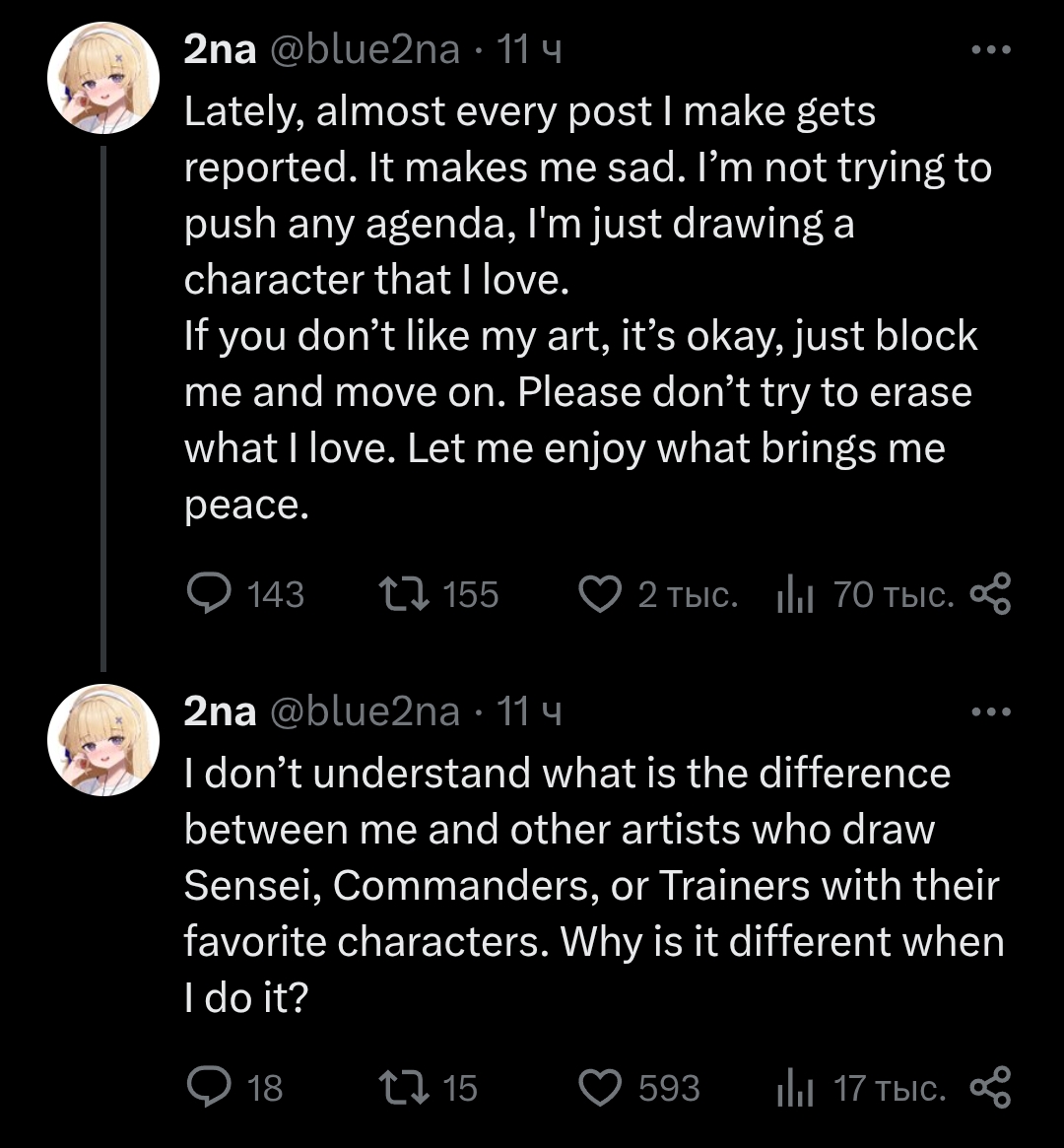The height and width of the screenshot is (1148, 1064).
Task: Repost the second post with 15 reposts
Action: (402, 1087)
